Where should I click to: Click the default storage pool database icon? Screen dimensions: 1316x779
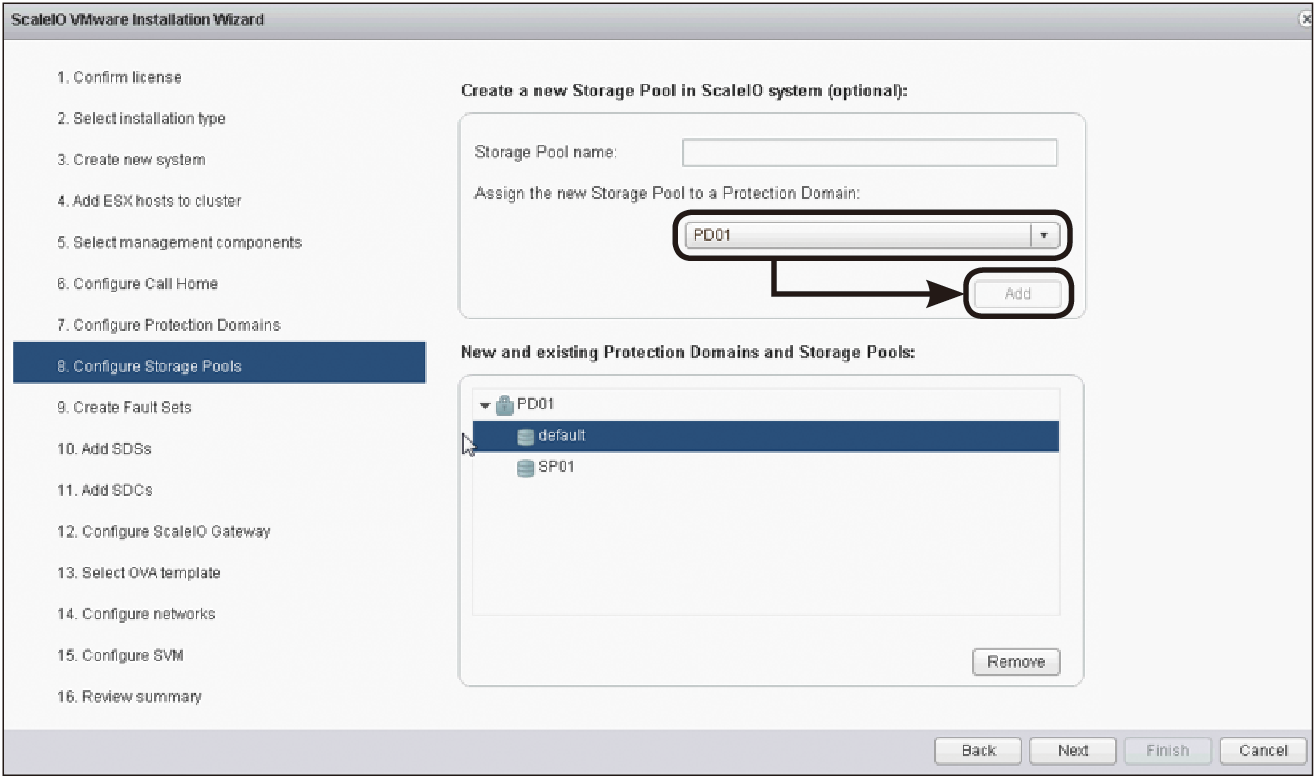pos(526,436)
